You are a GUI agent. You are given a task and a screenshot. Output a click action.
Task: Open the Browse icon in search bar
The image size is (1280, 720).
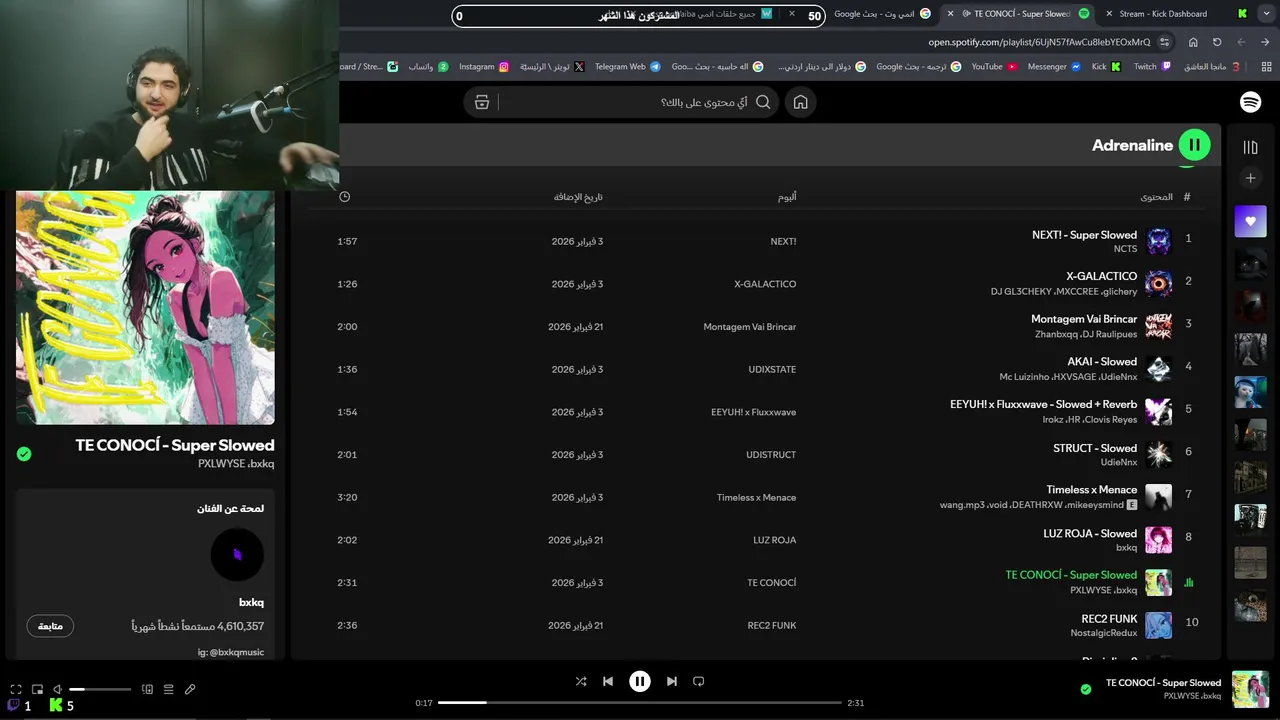(x=482, y=102)
